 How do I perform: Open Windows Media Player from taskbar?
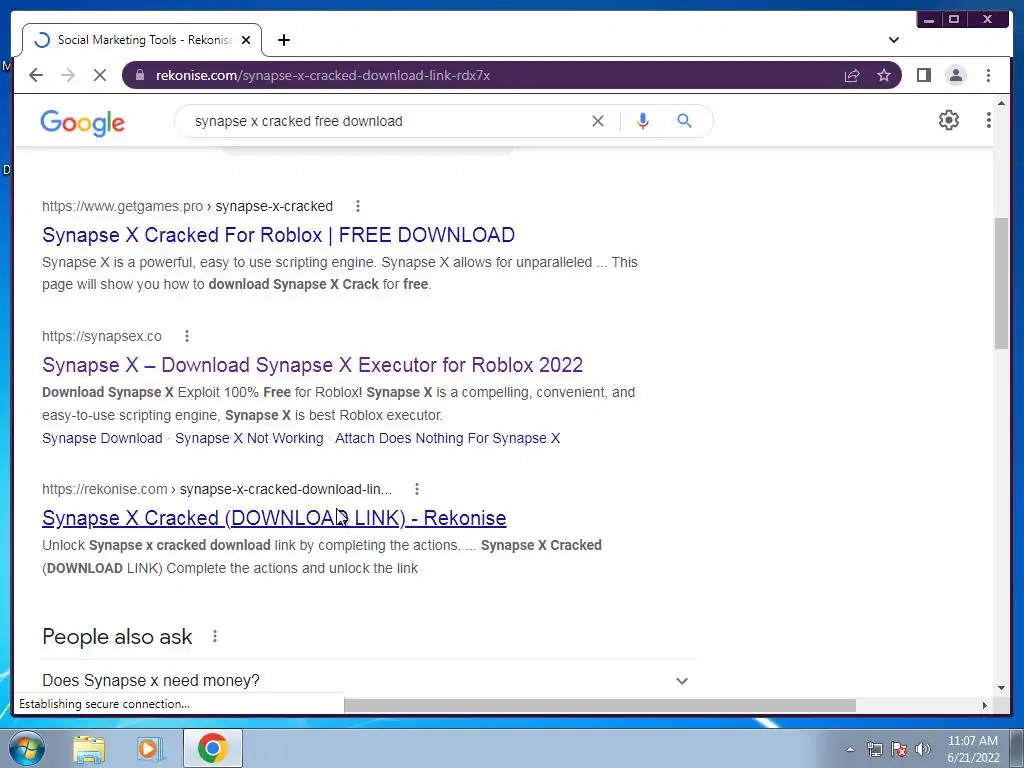click(x=149, y=748)
